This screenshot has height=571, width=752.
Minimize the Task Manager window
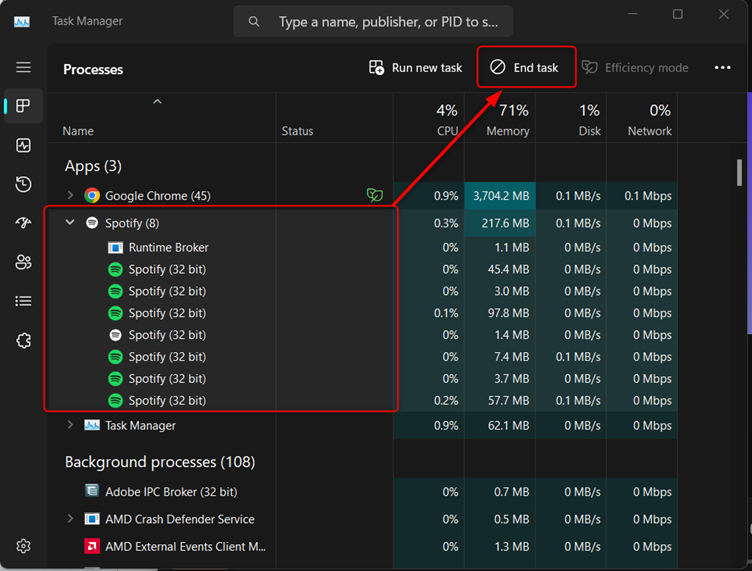(633, 14)
